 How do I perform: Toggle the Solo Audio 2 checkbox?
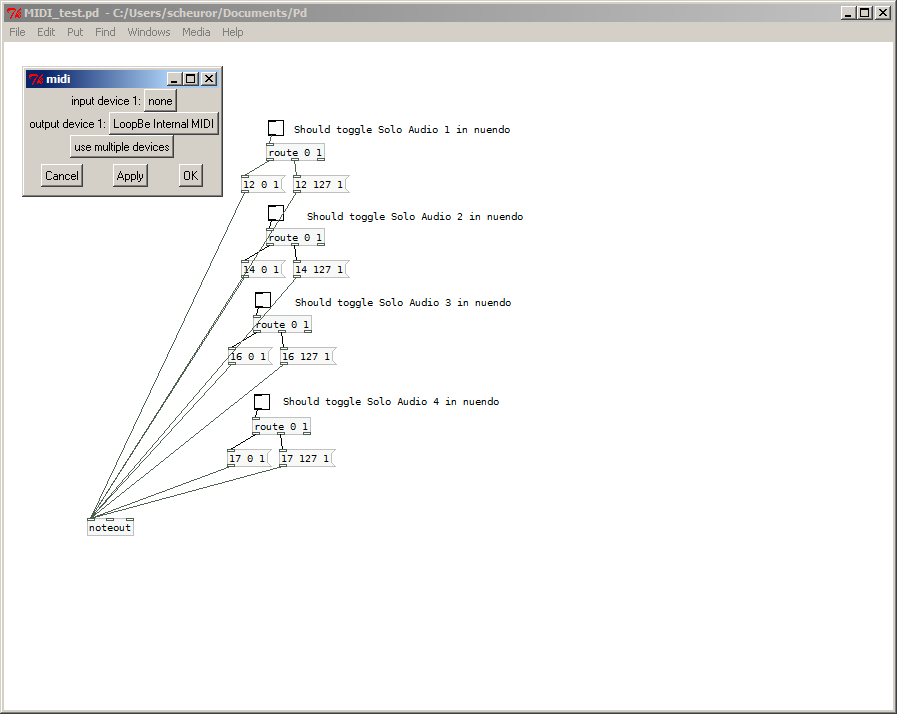(276, 213)
